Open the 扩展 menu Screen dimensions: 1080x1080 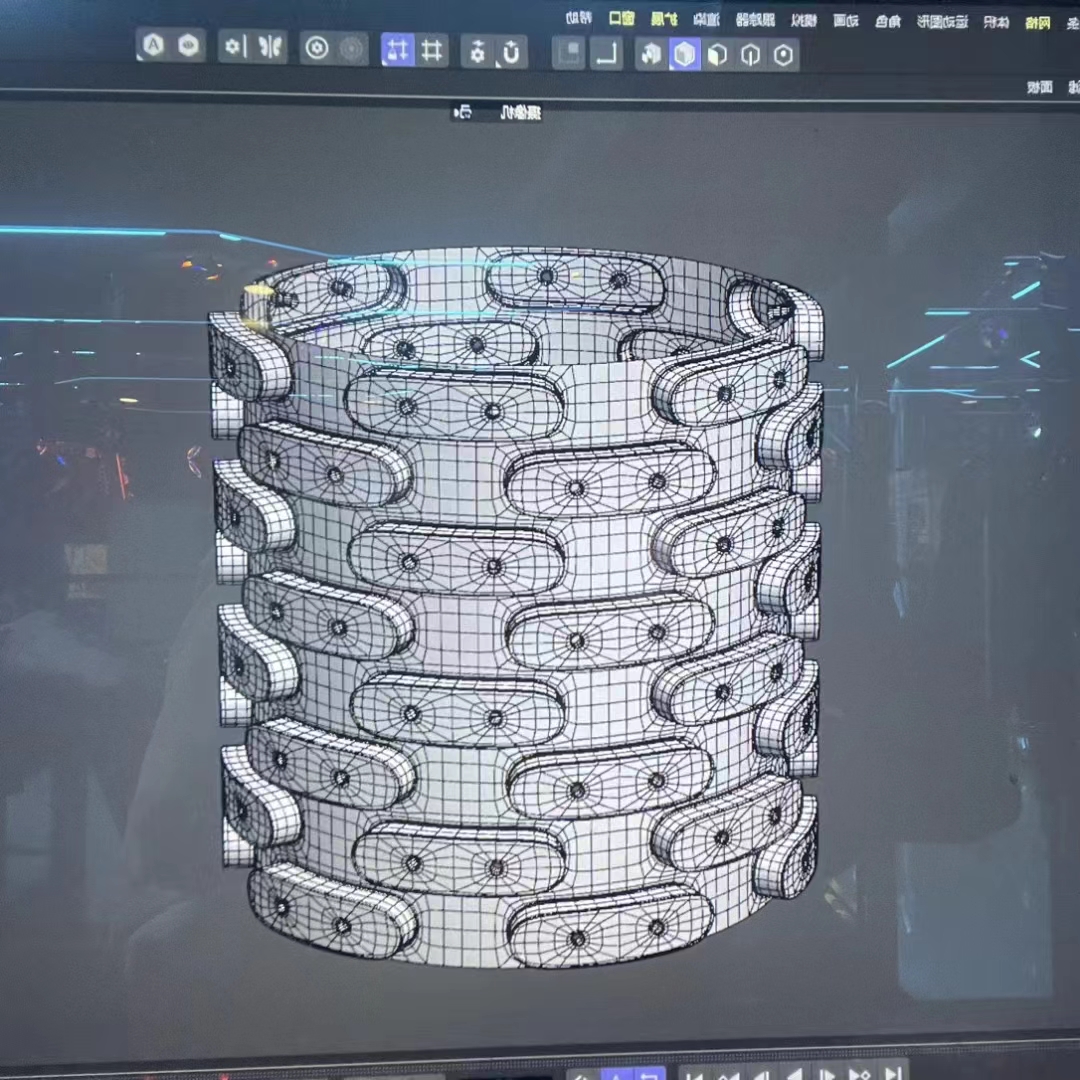tap(664, 19)
